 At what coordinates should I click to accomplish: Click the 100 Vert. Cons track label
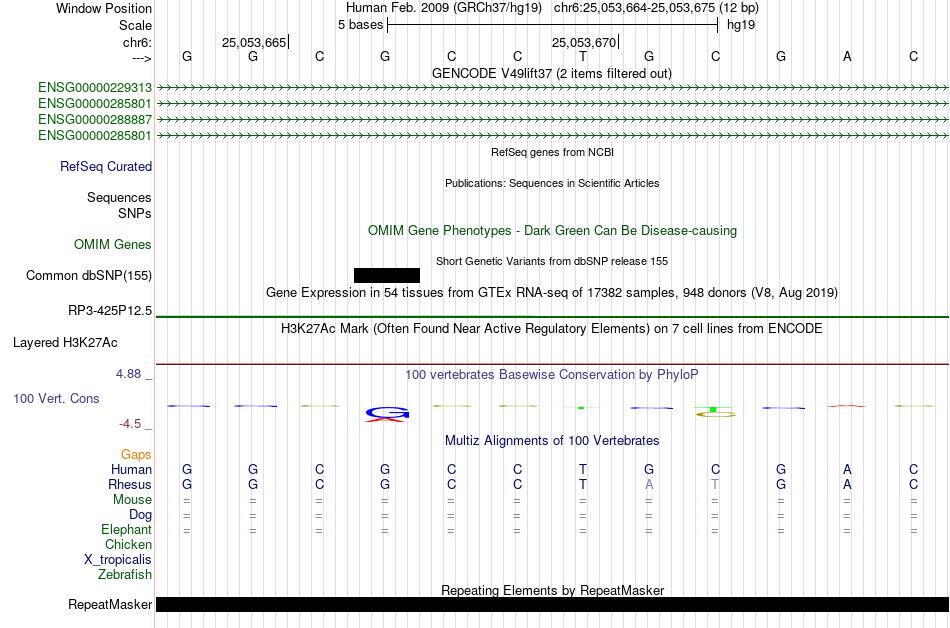click(56, 398)
